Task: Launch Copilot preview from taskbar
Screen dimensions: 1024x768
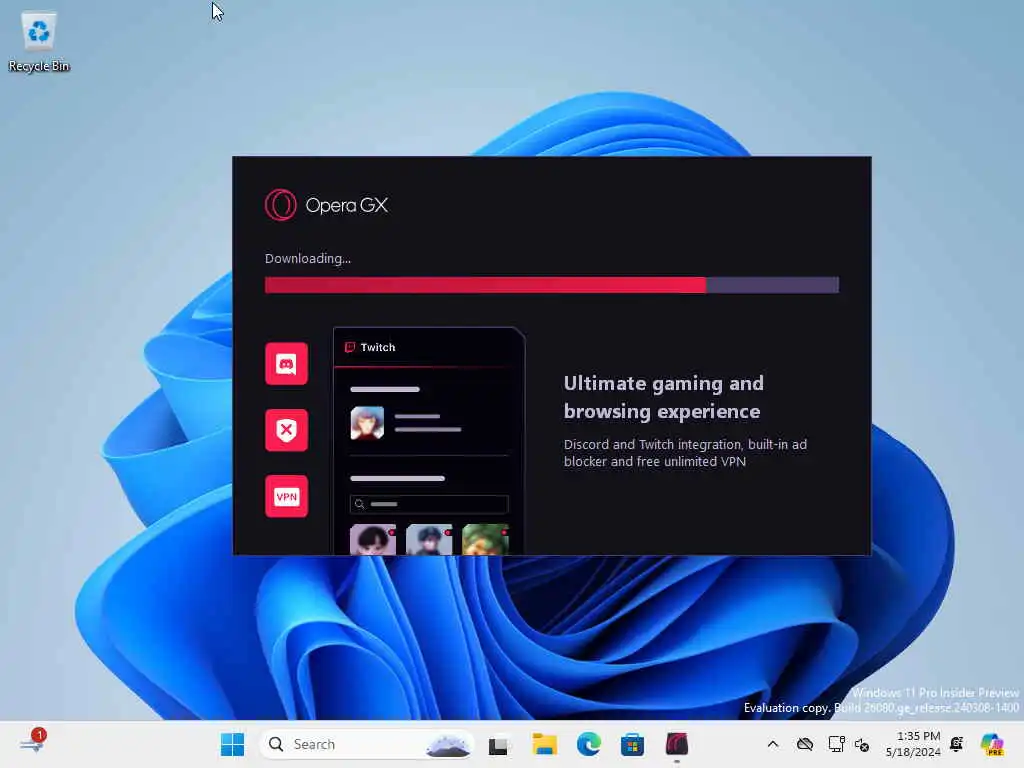Action: 992,744
